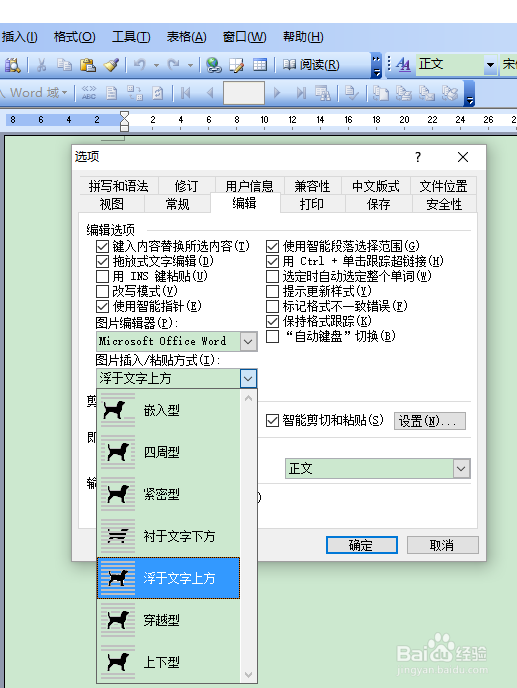
Task: Open the Tables and Borders pencil icon
Action: (x=237, y=65)
